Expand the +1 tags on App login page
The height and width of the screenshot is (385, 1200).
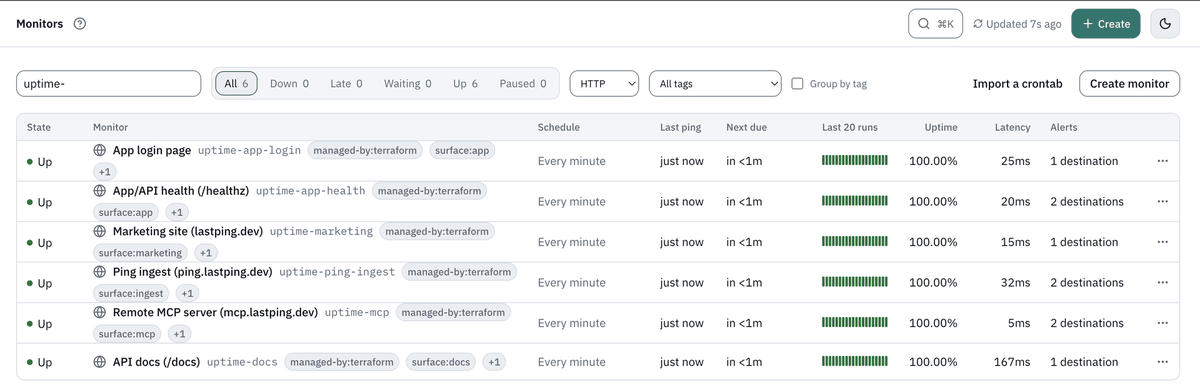point(105,172)
